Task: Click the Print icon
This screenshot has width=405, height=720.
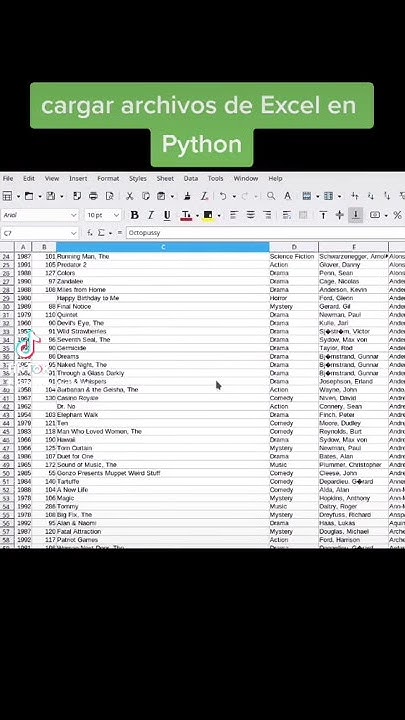Action: 93,196
